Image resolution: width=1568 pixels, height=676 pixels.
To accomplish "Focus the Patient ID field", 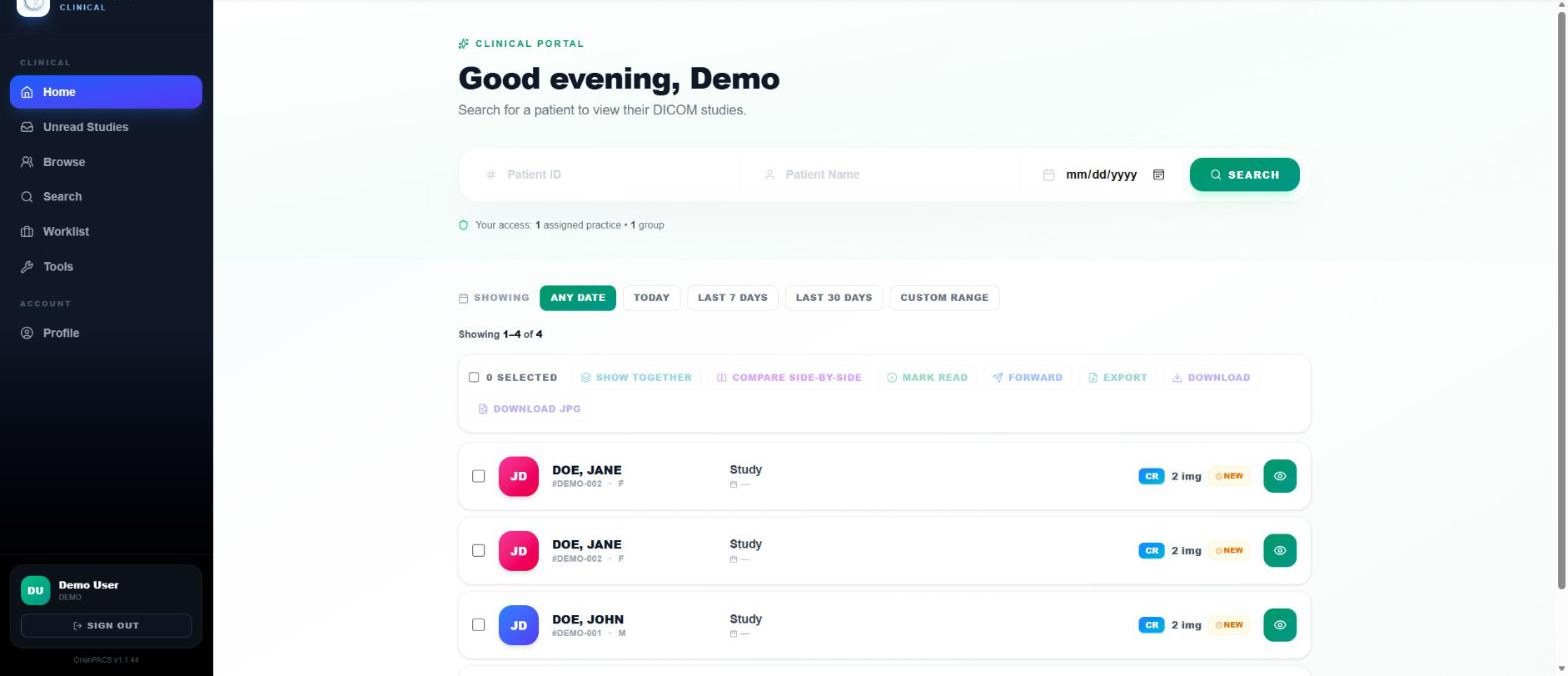I will 603,175.
